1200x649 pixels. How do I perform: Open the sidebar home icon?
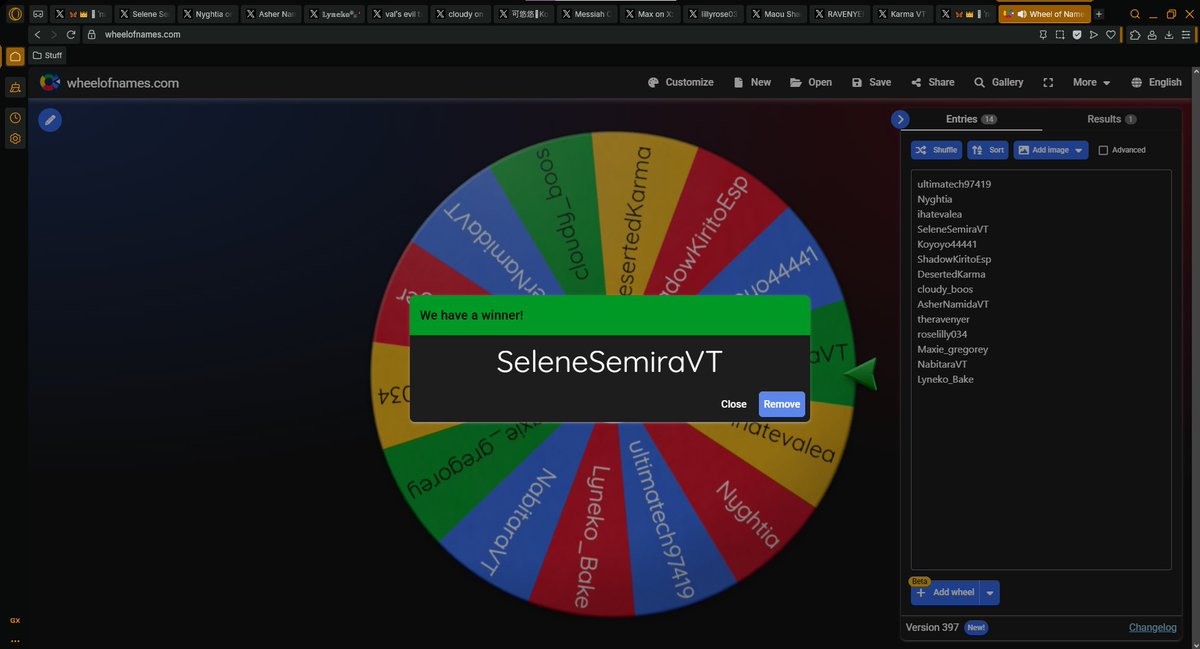tap(15, 56)
